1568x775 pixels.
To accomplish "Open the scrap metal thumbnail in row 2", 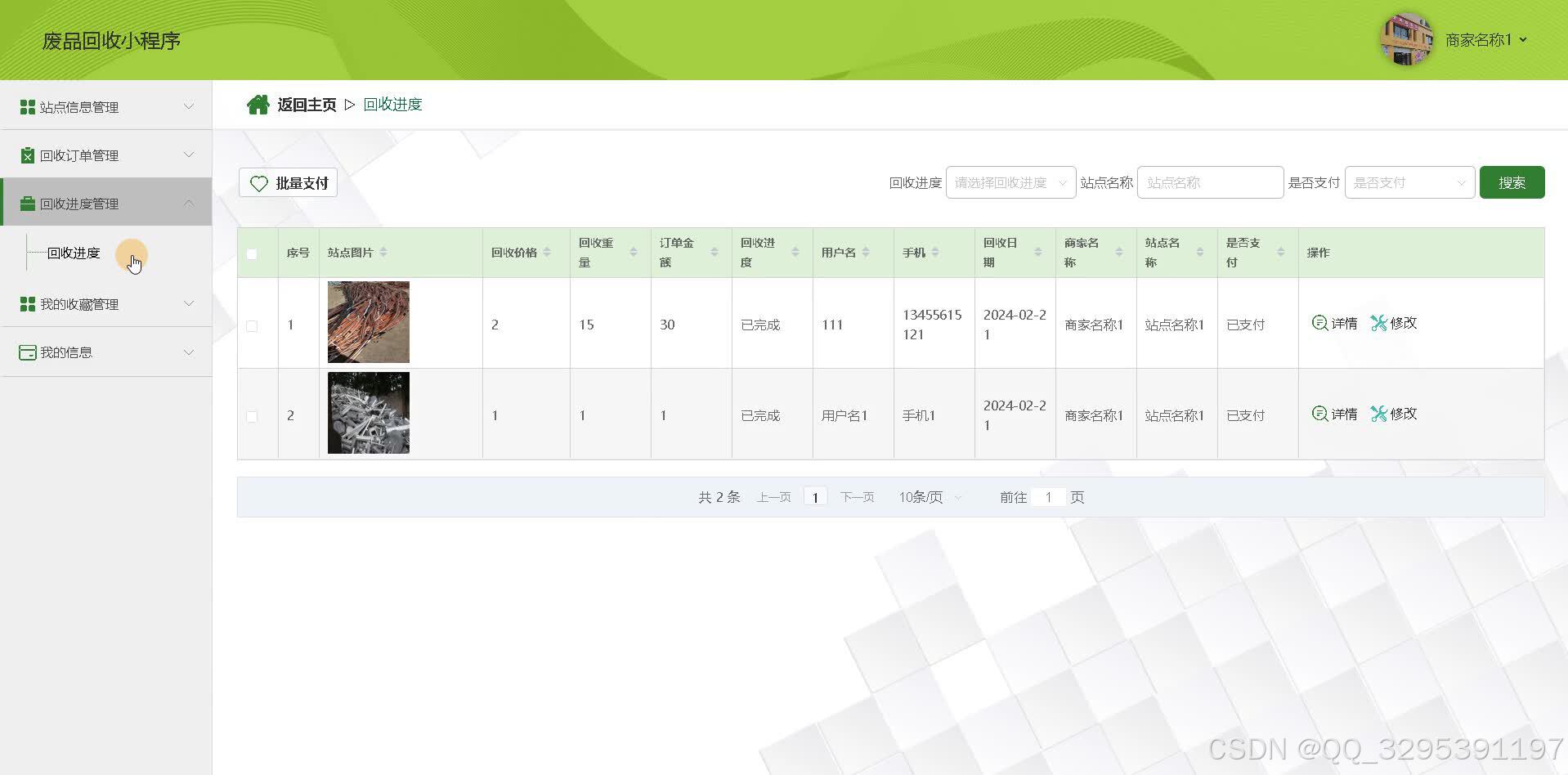I will (x=369, y=413).
